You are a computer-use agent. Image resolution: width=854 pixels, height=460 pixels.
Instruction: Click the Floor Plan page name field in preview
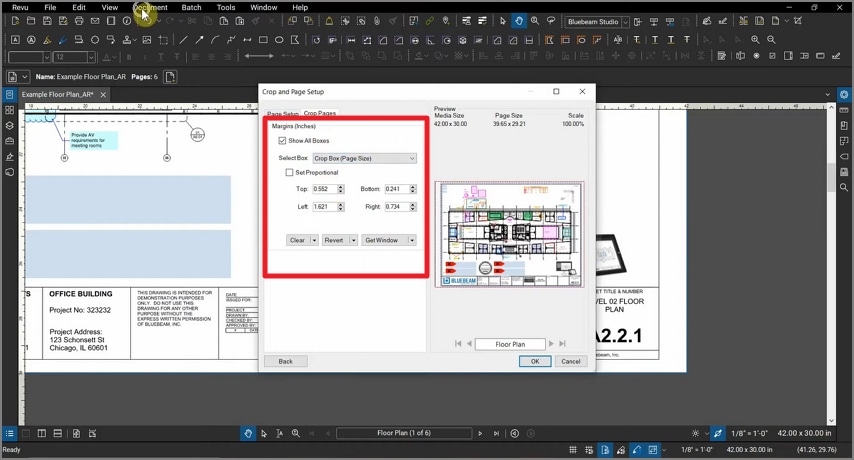[510, 344]
